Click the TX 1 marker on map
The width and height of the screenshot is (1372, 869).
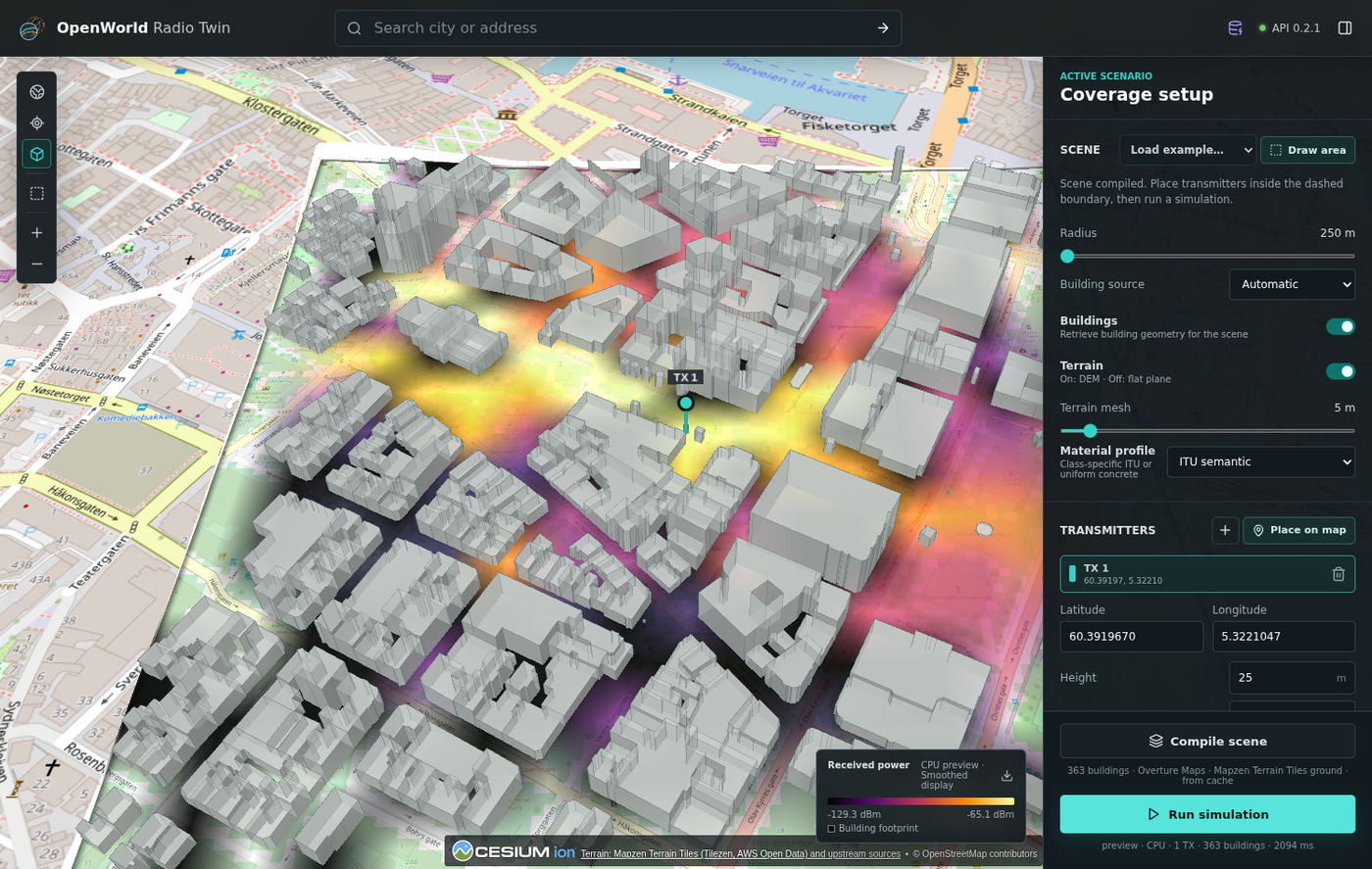coord(686,403)
